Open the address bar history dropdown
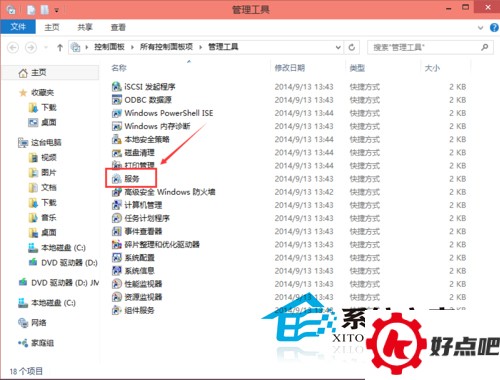Viewport: 500px width, 380px height. point(338,47)
